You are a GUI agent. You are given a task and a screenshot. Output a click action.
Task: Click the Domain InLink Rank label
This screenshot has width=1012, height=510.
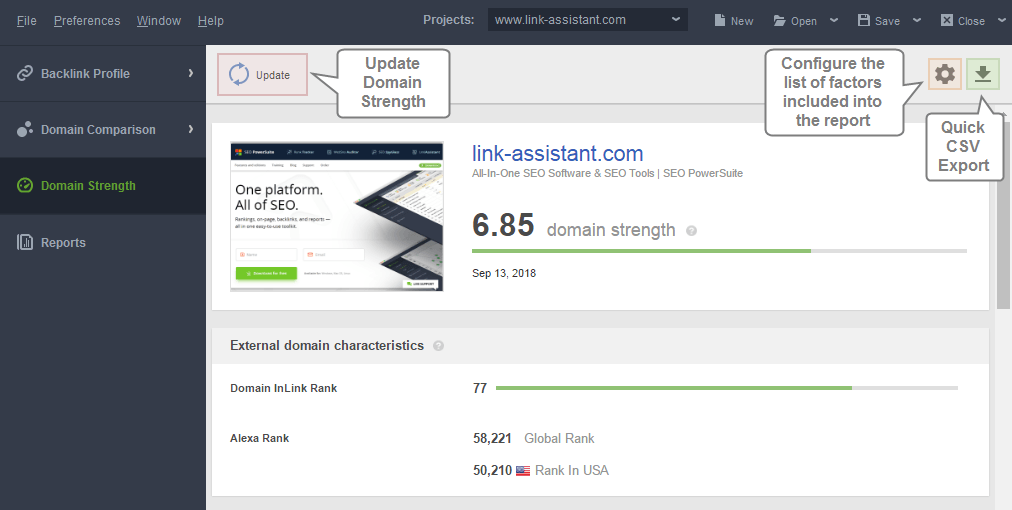[283, 388]
